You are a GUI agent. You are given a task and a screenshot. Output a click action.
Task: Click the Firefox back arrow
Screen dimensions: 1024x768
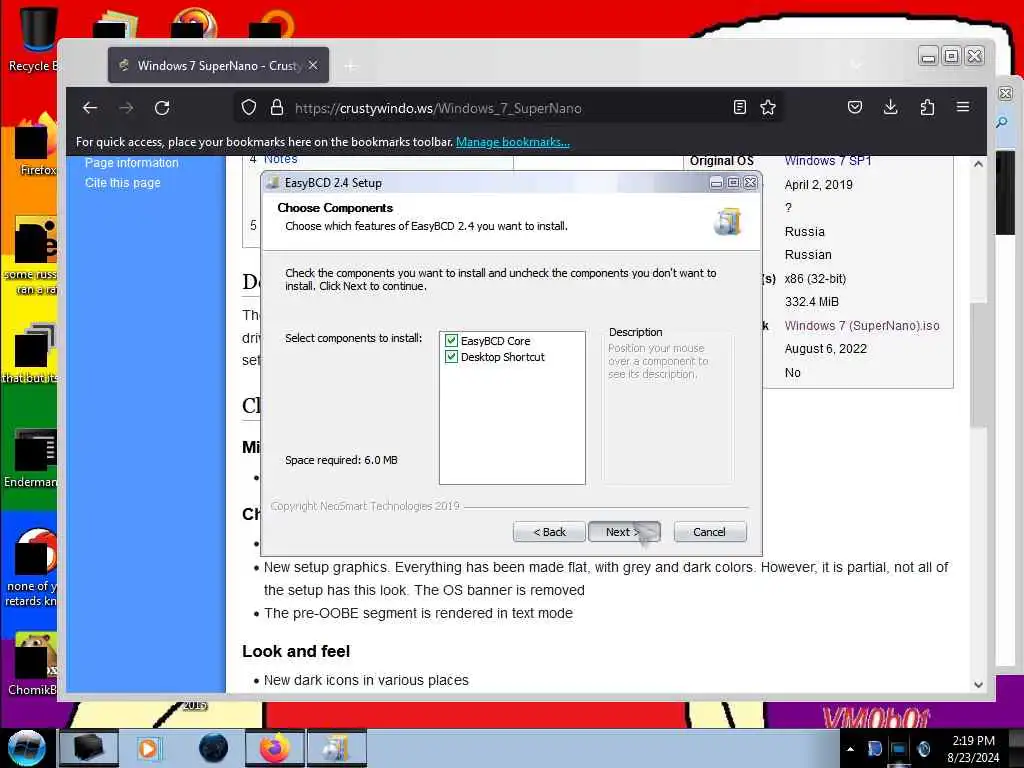pyautogui.click(x=90, y=108)
